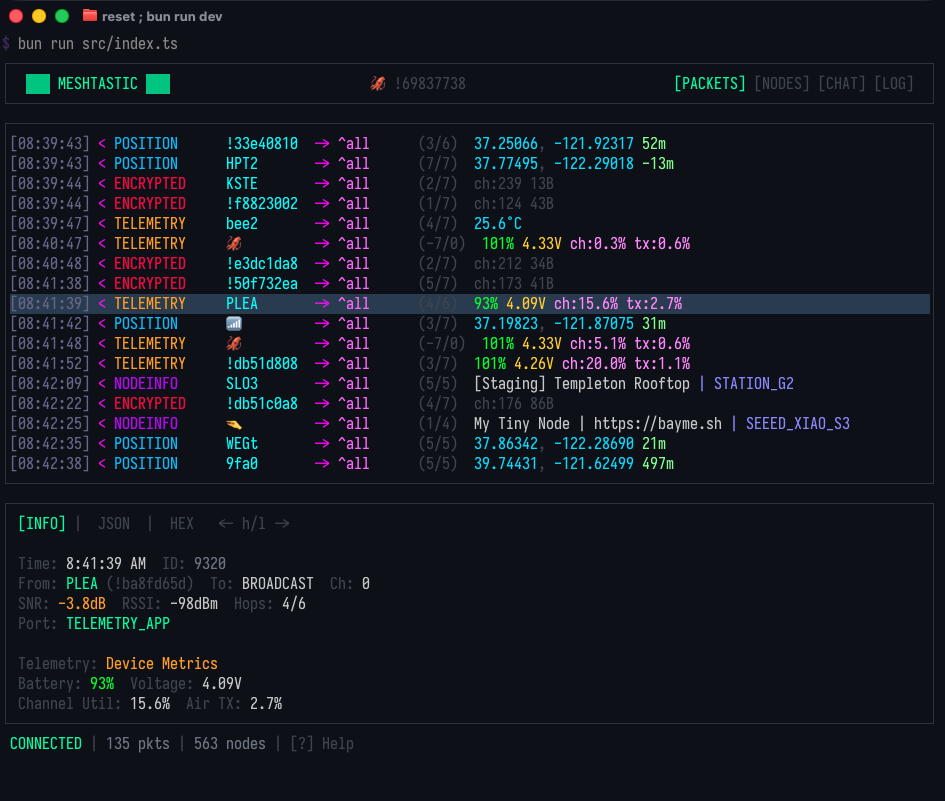Click the rocket icon in the 08:42:48 TELEMETRY row
Viewport: 945px width, 801px height.
(232, 343)
